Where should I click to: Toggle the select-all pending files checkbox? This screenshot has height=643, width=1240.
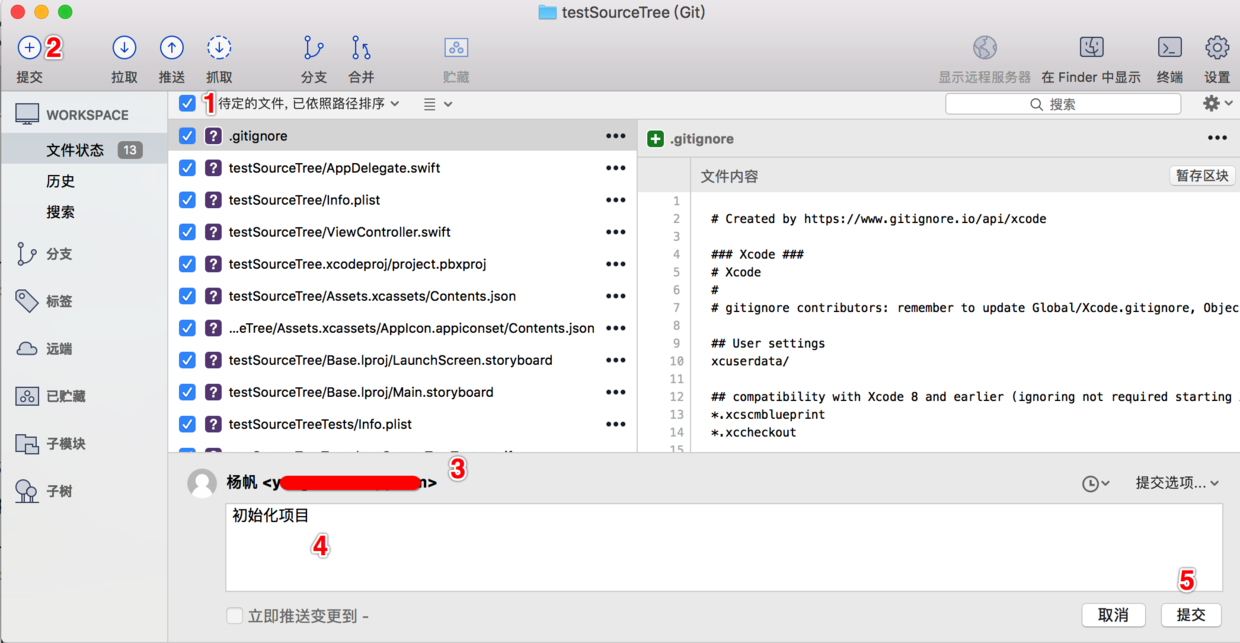pyautogui.click(x=187, y=103)
